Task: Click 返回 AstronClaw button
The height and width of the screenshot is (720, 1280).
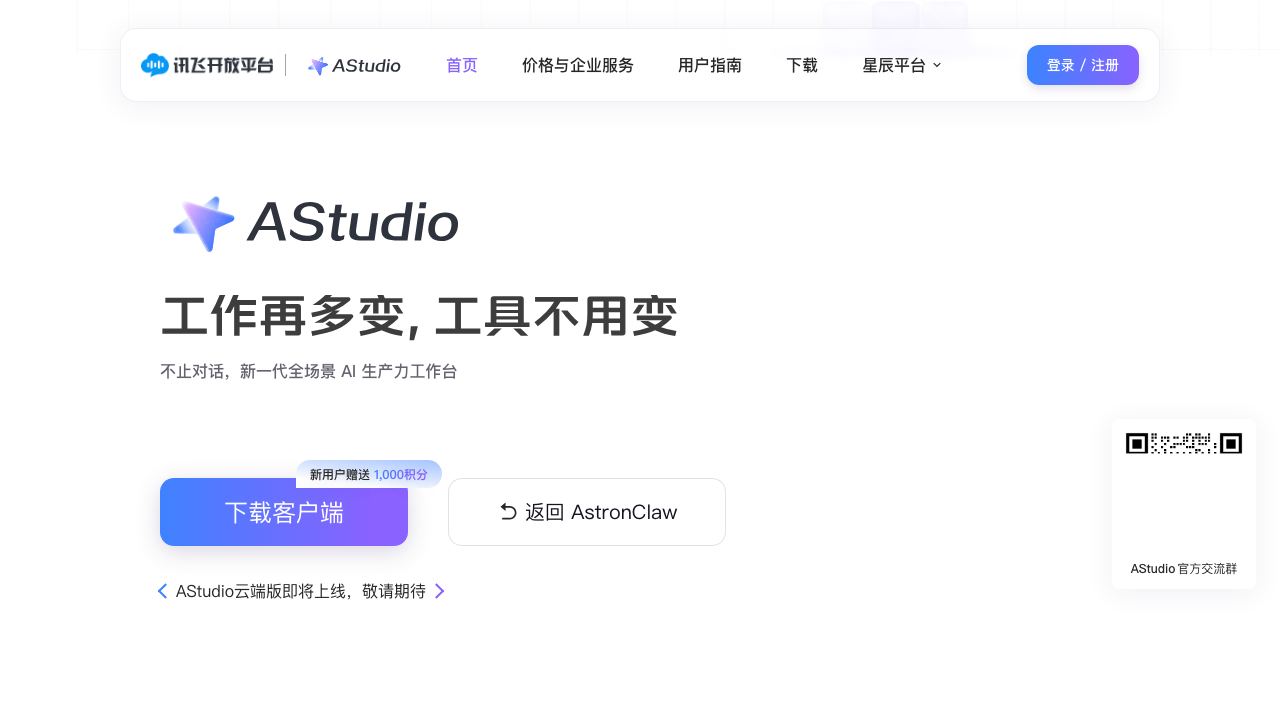Action: [587, 512]
